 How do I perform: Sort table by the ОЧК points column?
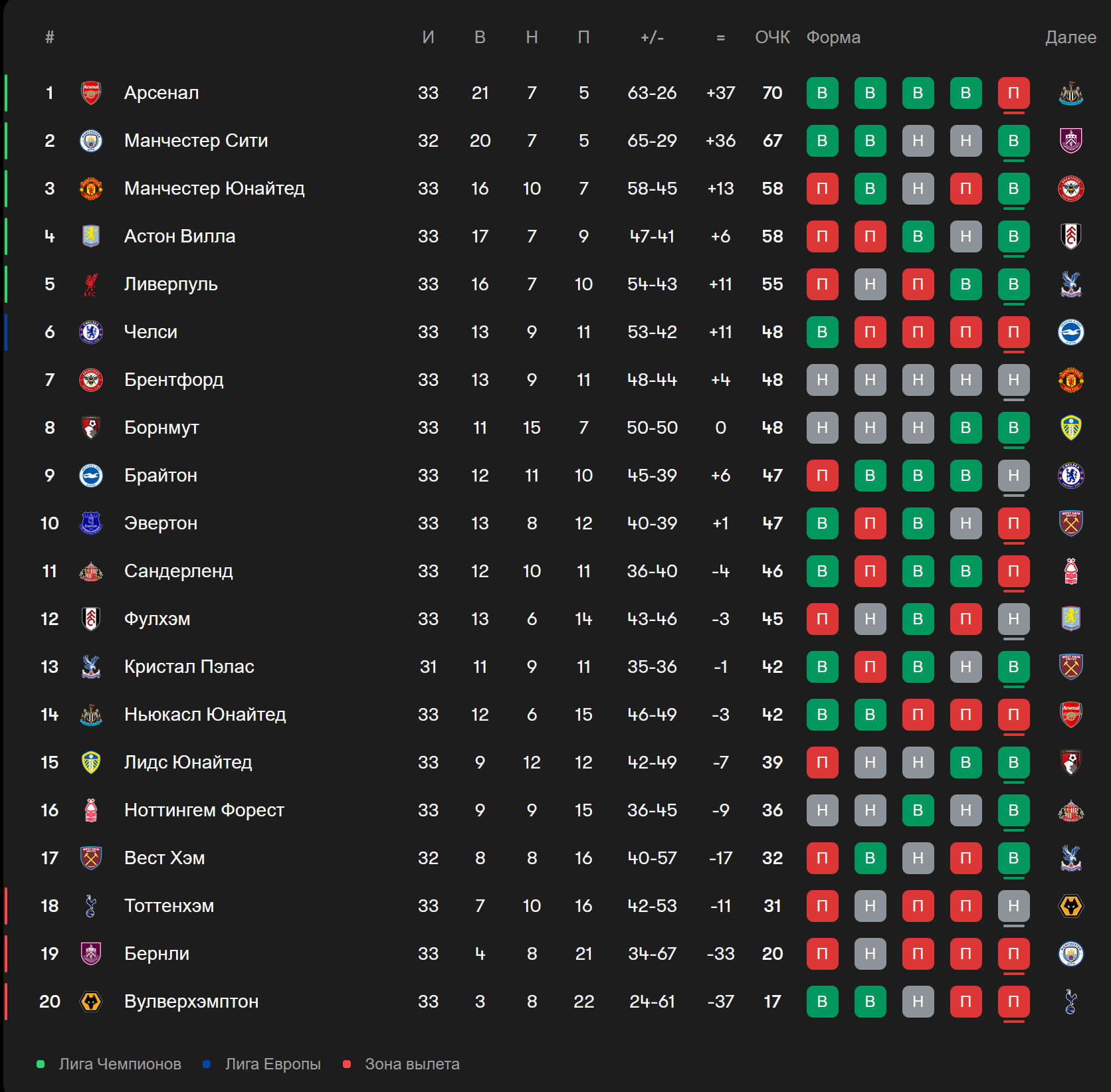point(772,37)
